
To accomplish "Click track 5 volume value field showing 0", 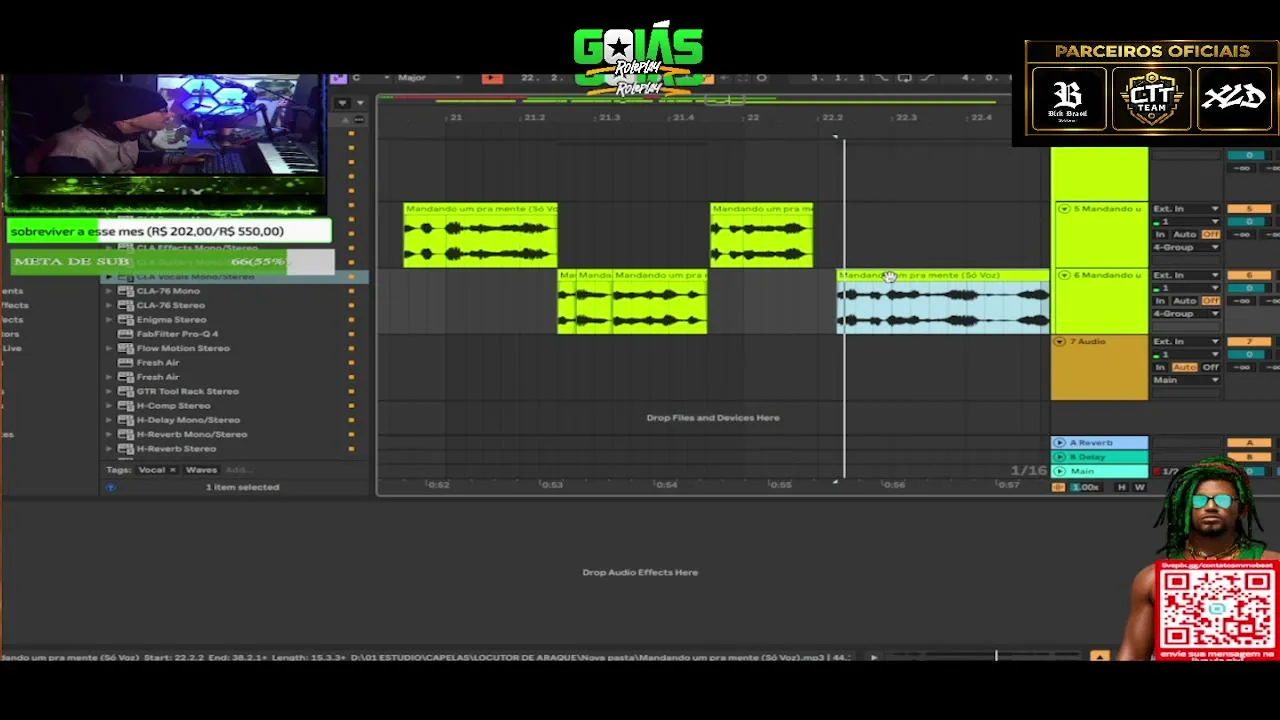I will 1249,222.
